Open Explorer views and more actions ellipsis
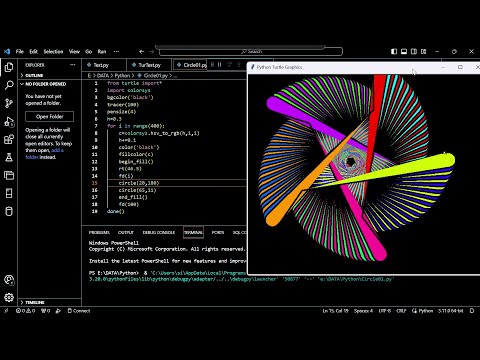The width and height of the screenshot is (480, 360). point(73,65)
